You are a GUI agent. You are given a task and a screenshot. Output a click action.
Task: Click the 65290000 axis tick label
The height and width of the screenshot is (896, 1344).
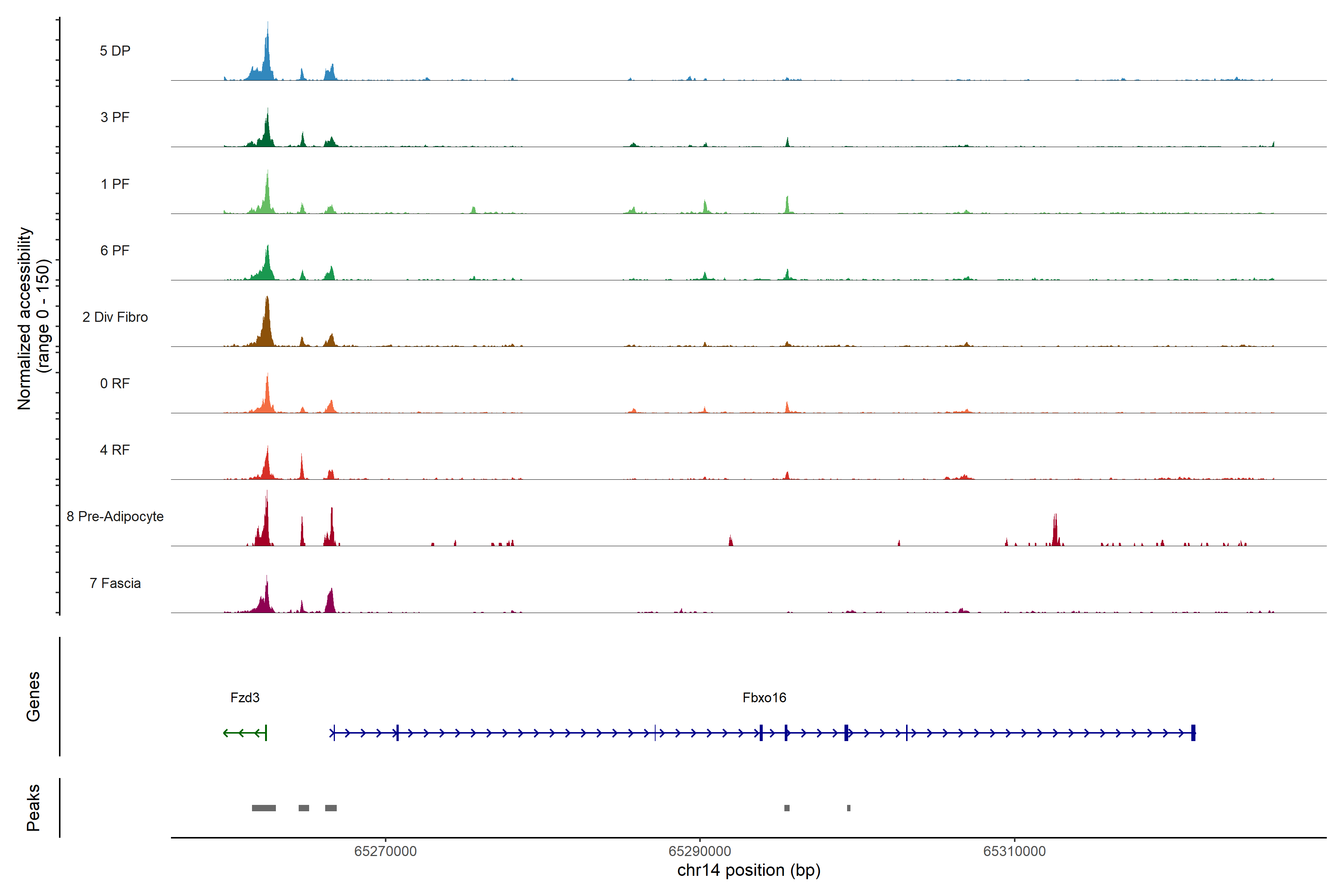point(699,851)
